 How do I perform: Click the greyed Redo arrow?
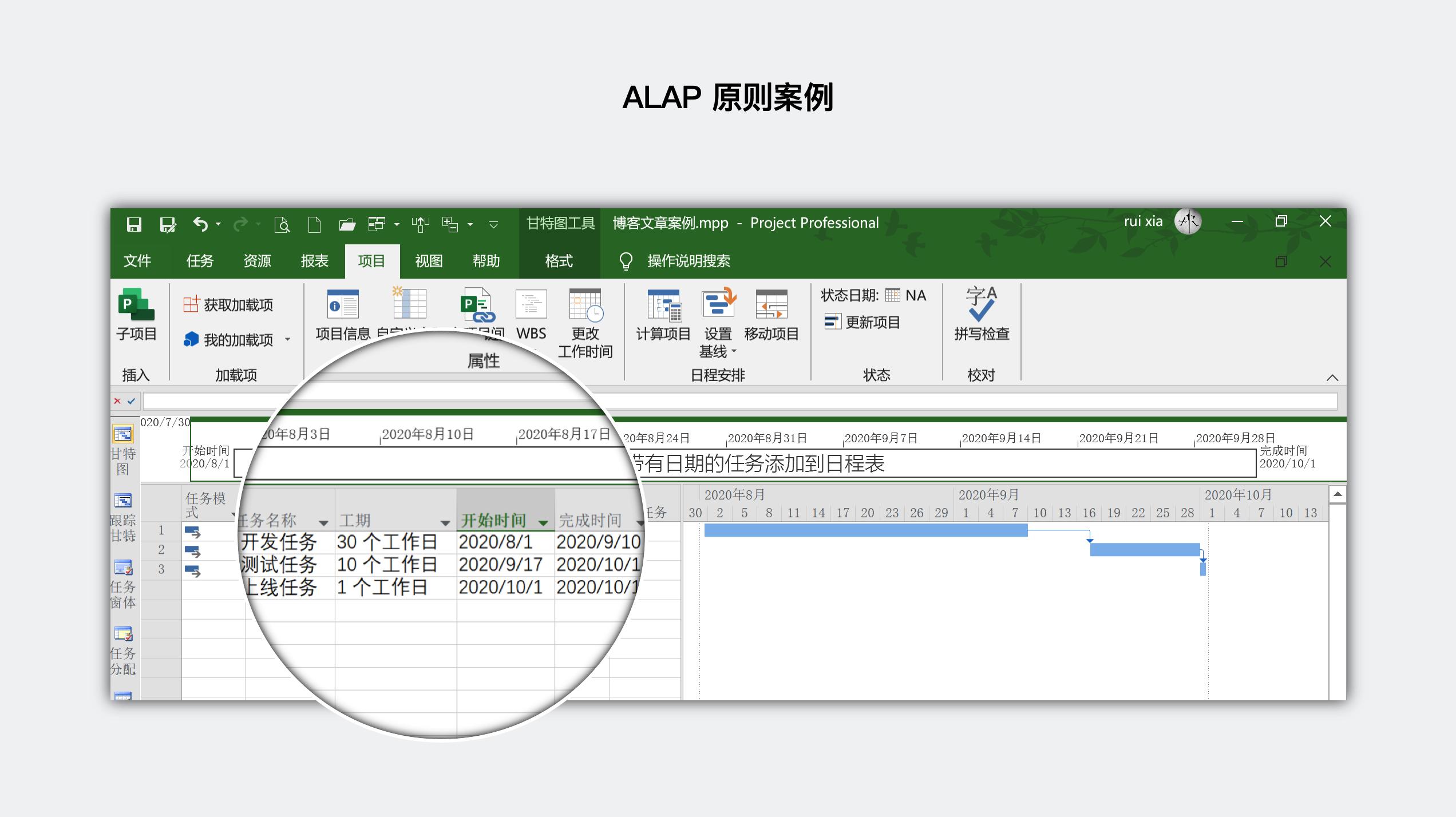click(x=241, y=224)
